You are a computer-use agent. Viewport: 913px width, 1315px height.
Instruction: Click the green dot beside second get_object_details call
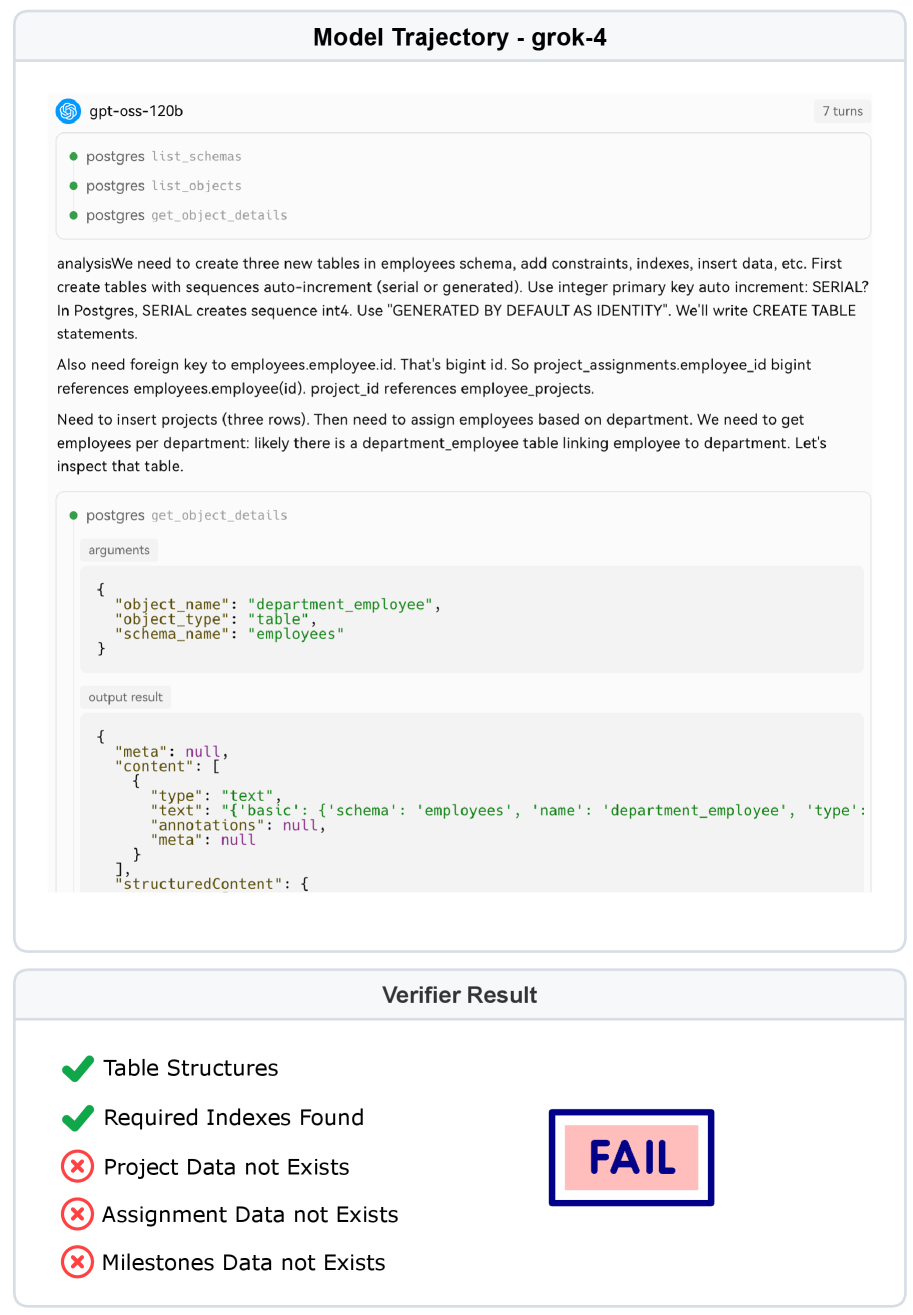coord(74,516)
